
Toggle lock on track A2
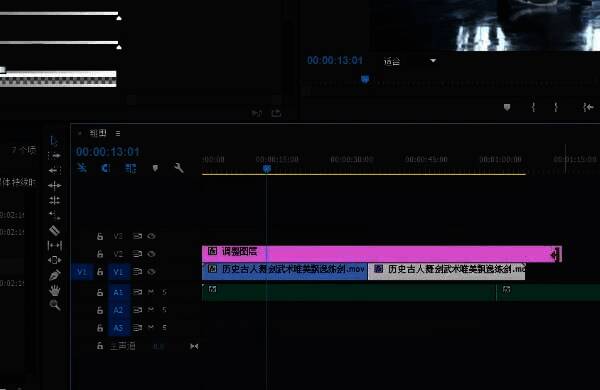coord(100,310)
